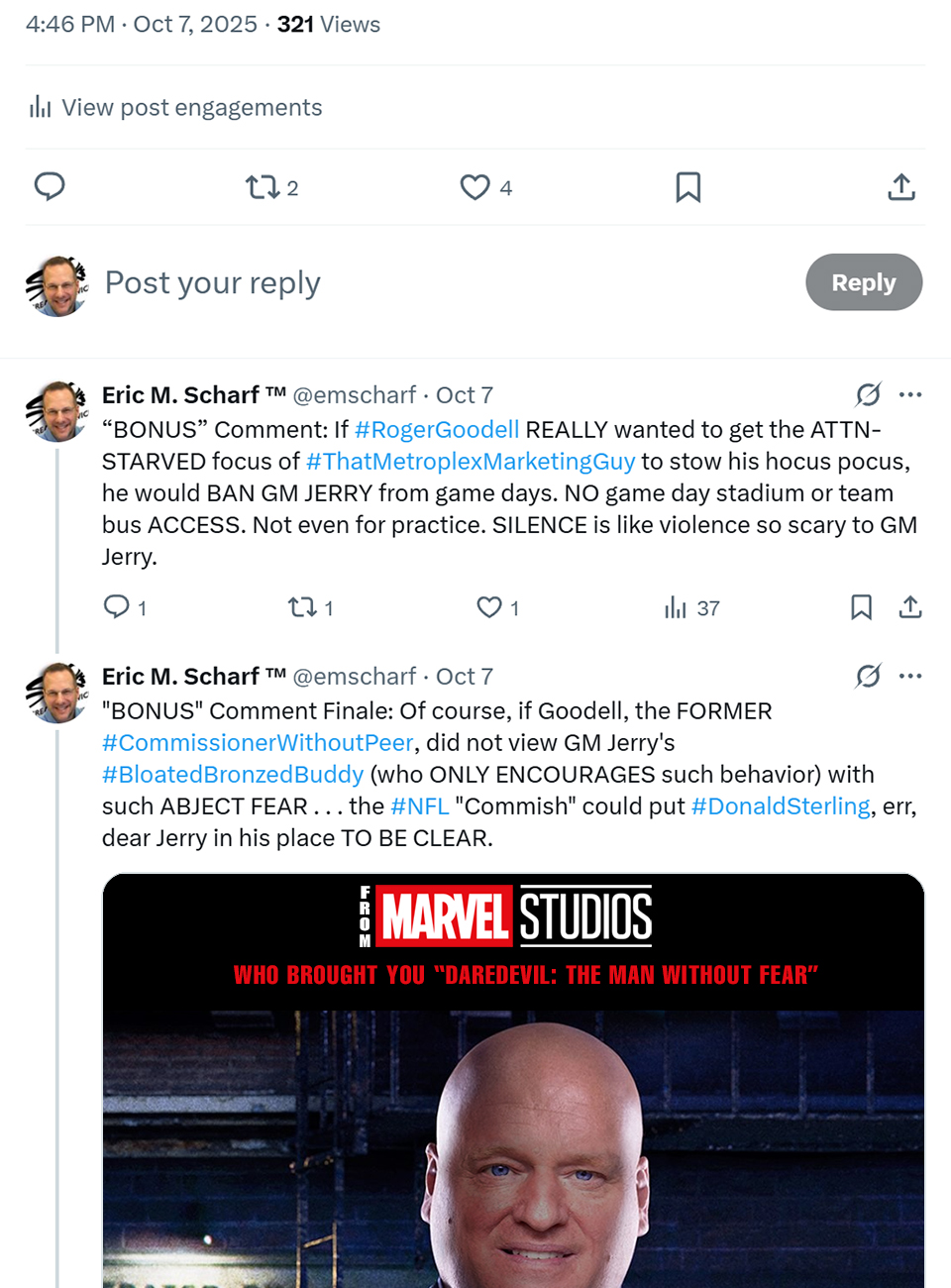Screen dimensions: 951x1288
Task: Click the reply icon on main post
Action: pos(50,186)
